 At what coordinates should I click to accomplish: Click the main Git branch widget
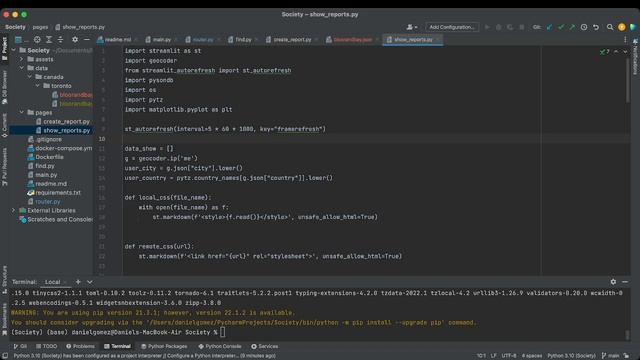pos(610,356)
